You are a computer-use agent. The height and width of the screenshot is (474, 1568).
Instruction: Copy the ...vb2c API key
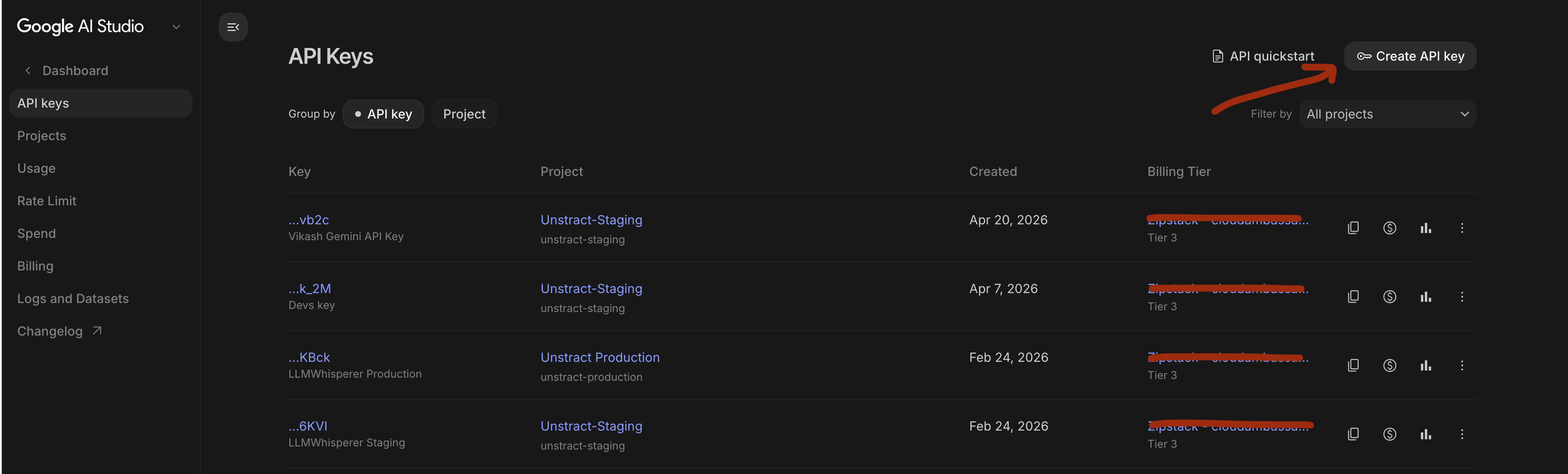tap(1352, 228)
